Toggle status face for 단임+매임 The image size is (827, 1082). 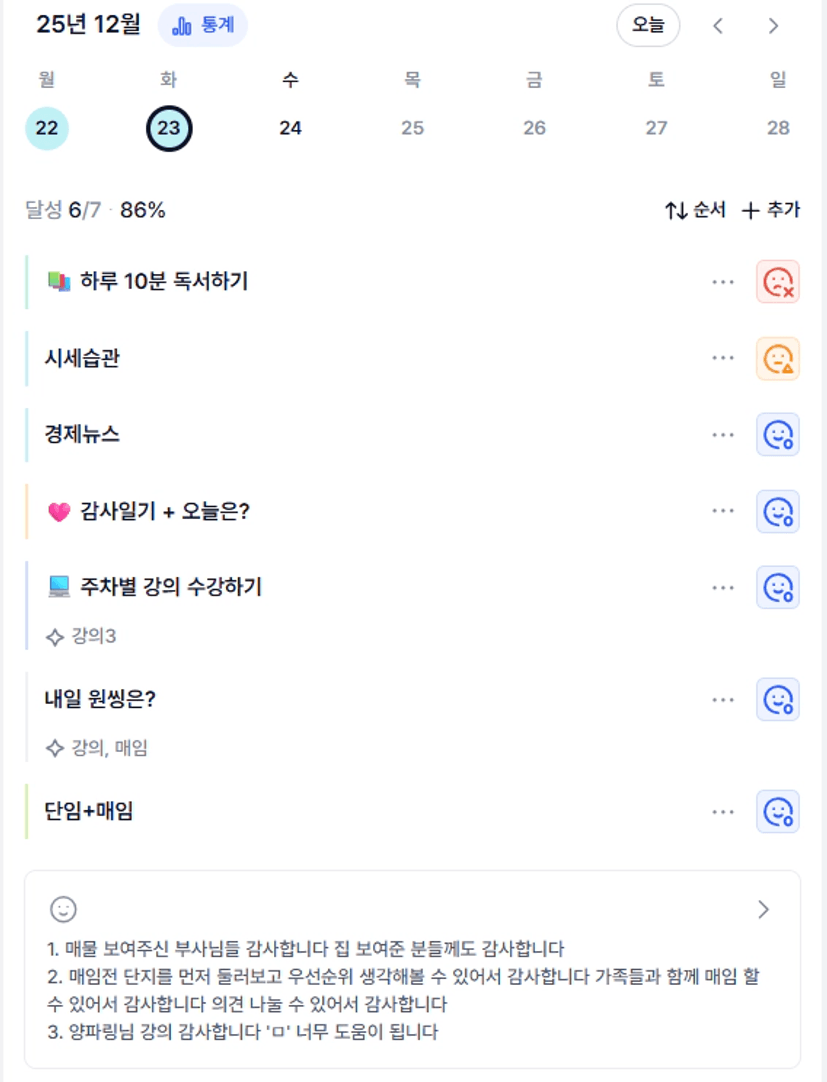click(x=778, y=812)
